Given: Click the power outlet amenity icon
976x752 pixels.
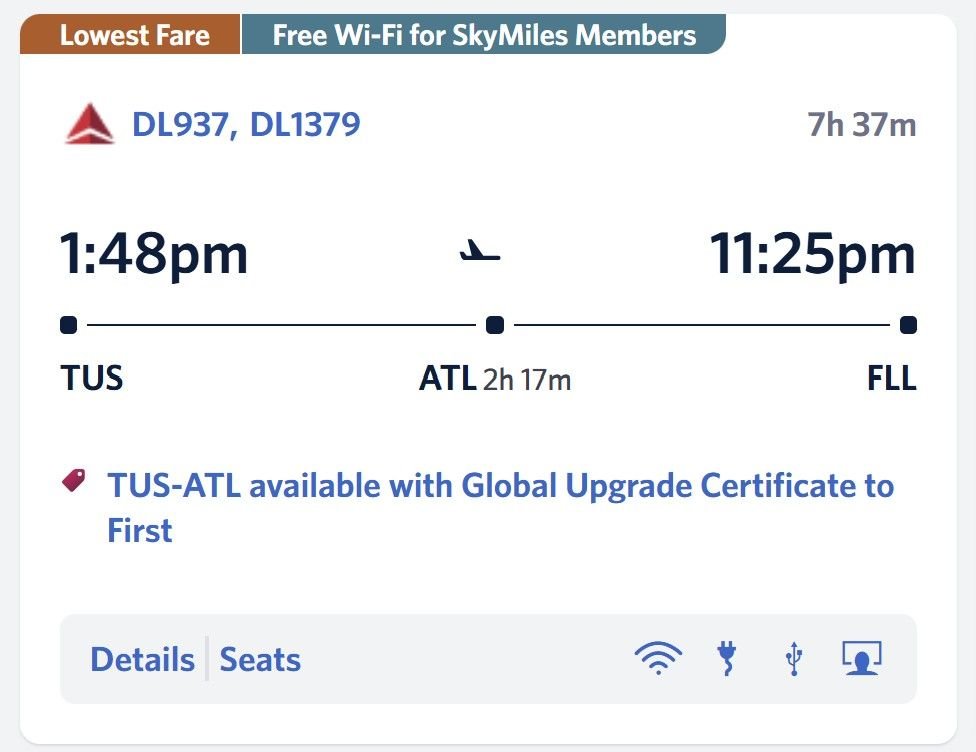Looking at the screenshot, I should point(727,659).
